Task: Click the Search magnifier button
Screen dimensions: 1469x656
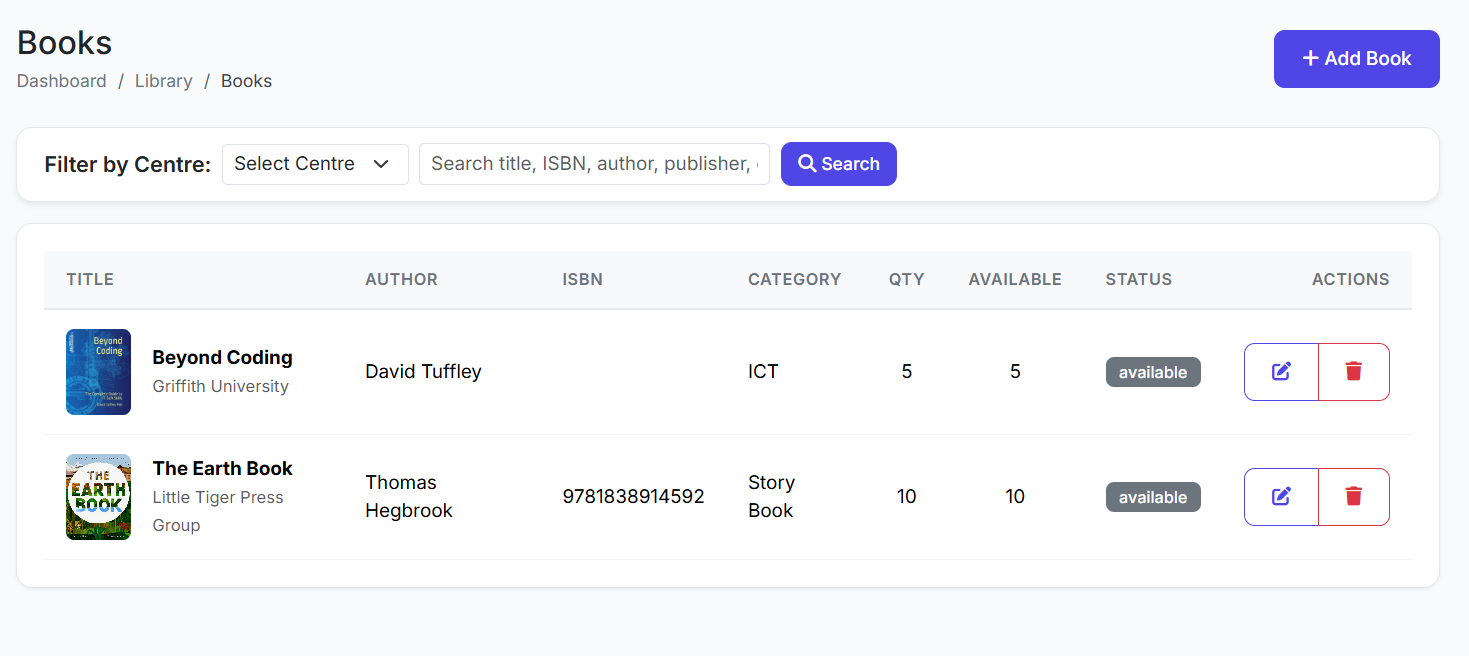Action: (838, 164)
